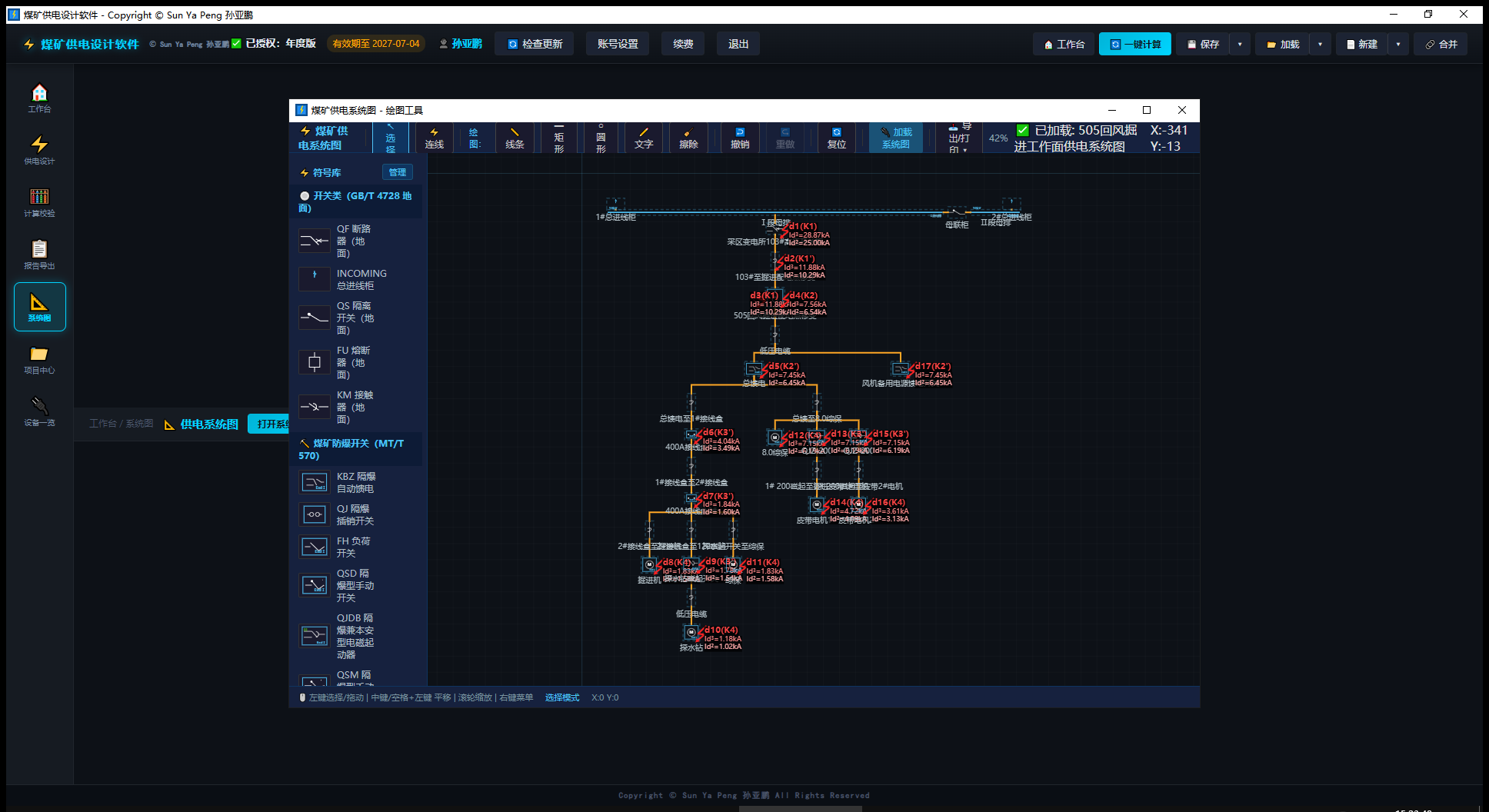Select the 连线 wiring tool
The image size is (1489, 812).
point(435,138)
